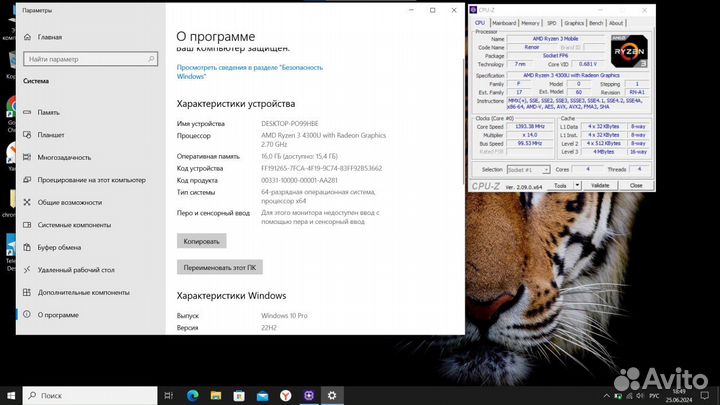
Task: Expand the Tools dropdown arrow in CPU-Z
Action: click(577, 186)
